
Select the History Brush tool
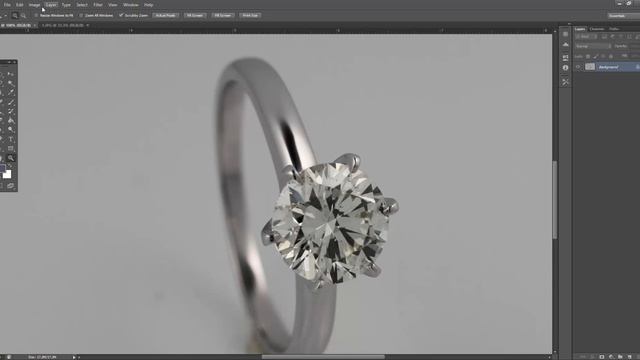coord(11,111)
